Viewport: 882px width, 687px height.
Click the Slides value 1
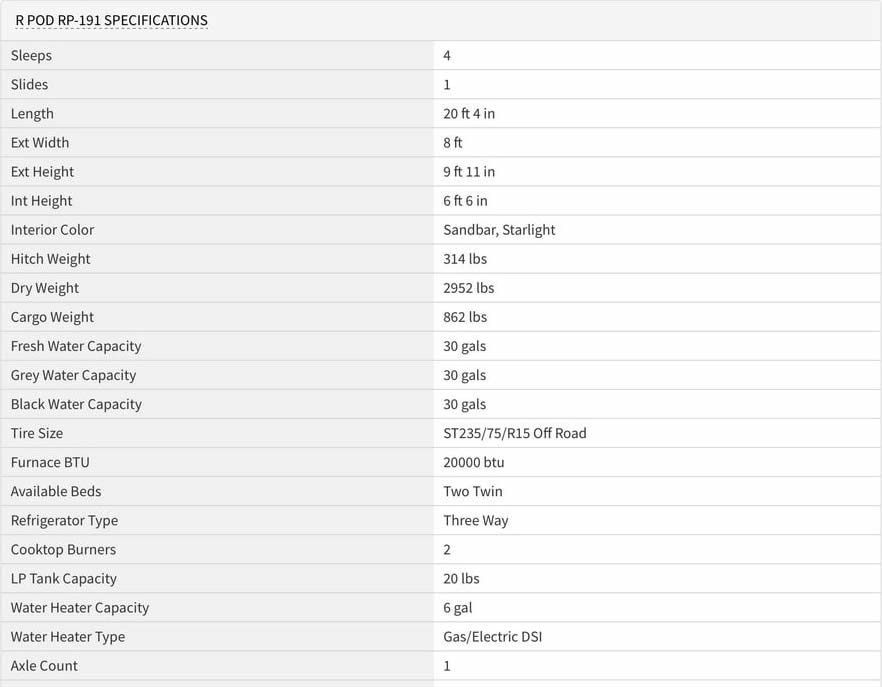pyautogui.click(x=447, y=84)
